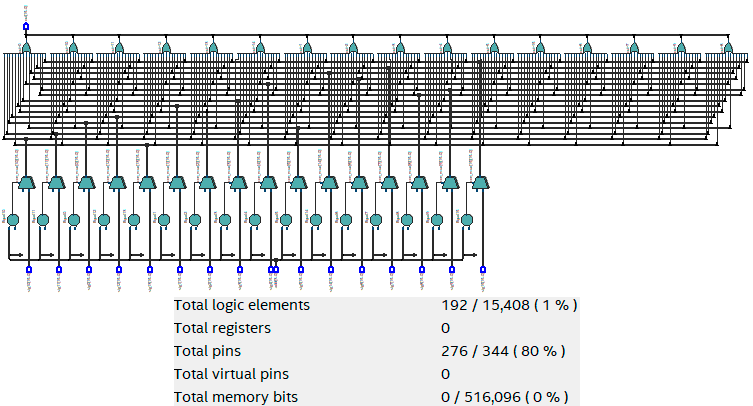Viewport: 753px width, 406px height.
Task: Click the second multiplexer from the left
Action: pyautogui.click(x=57, y=183)
